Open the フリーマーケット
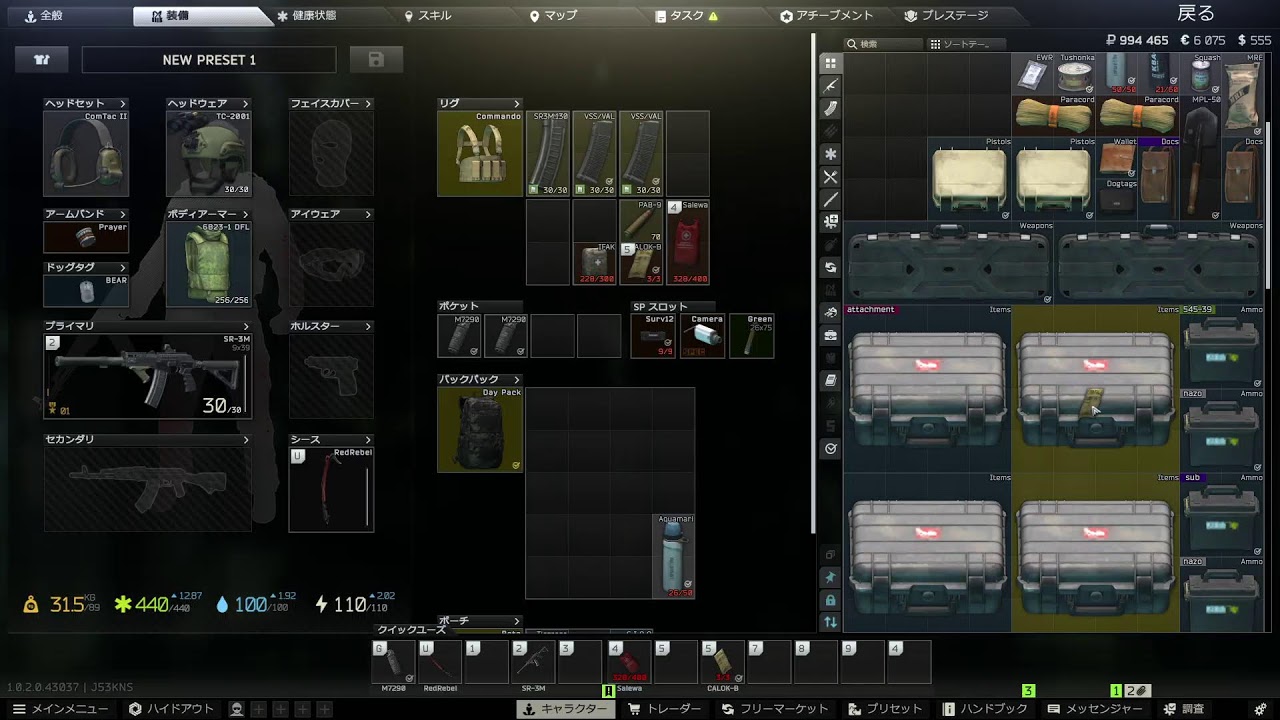Image resolution: width=1280 pixels, height=720 pixels. (x=774, y=709)
